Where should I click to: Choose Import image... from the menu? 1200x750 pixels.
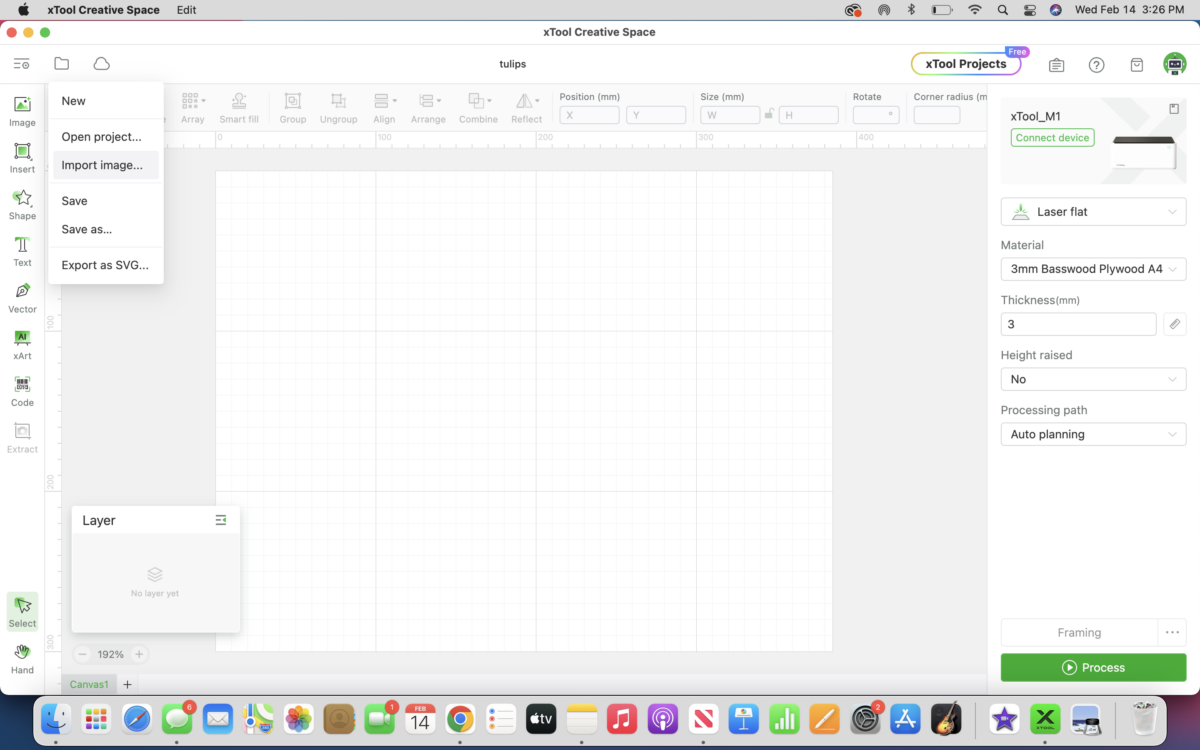[106, 165]
